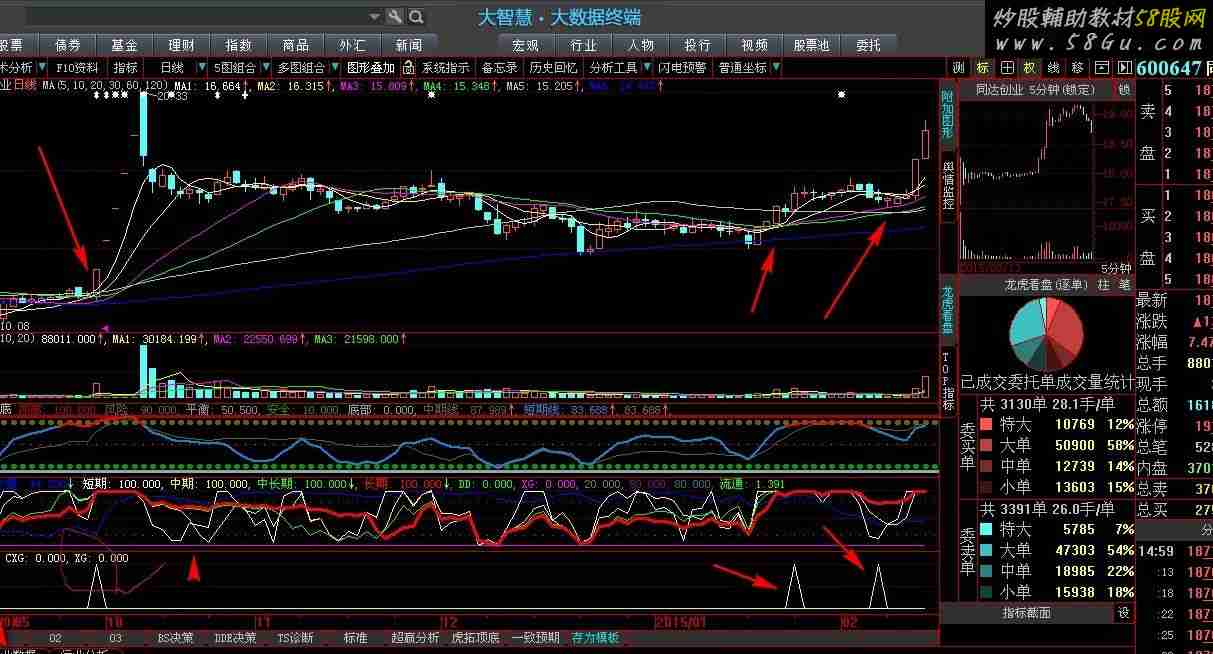Open the 新闻 news tab
Viewport: 1213px width, 654px height.
(x=409, y=45)
